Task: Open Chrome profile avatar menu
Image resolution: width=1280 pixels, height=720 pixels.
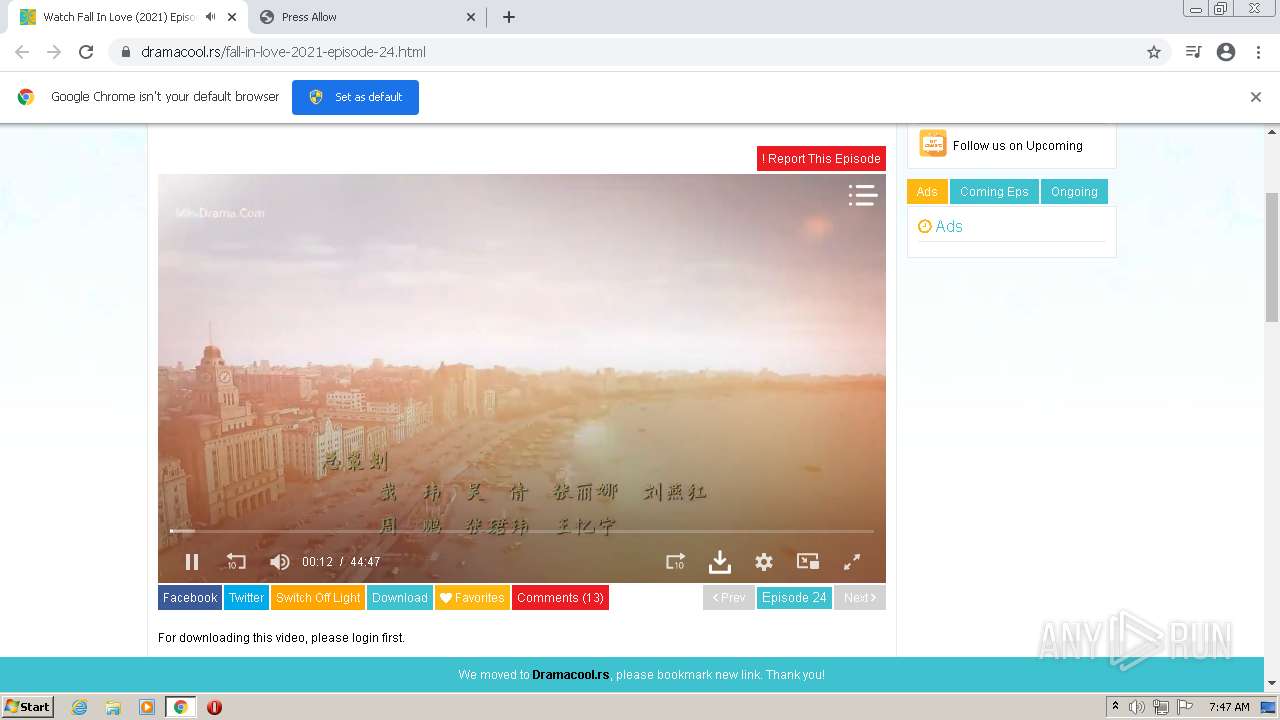Action: pos(1226,52)
